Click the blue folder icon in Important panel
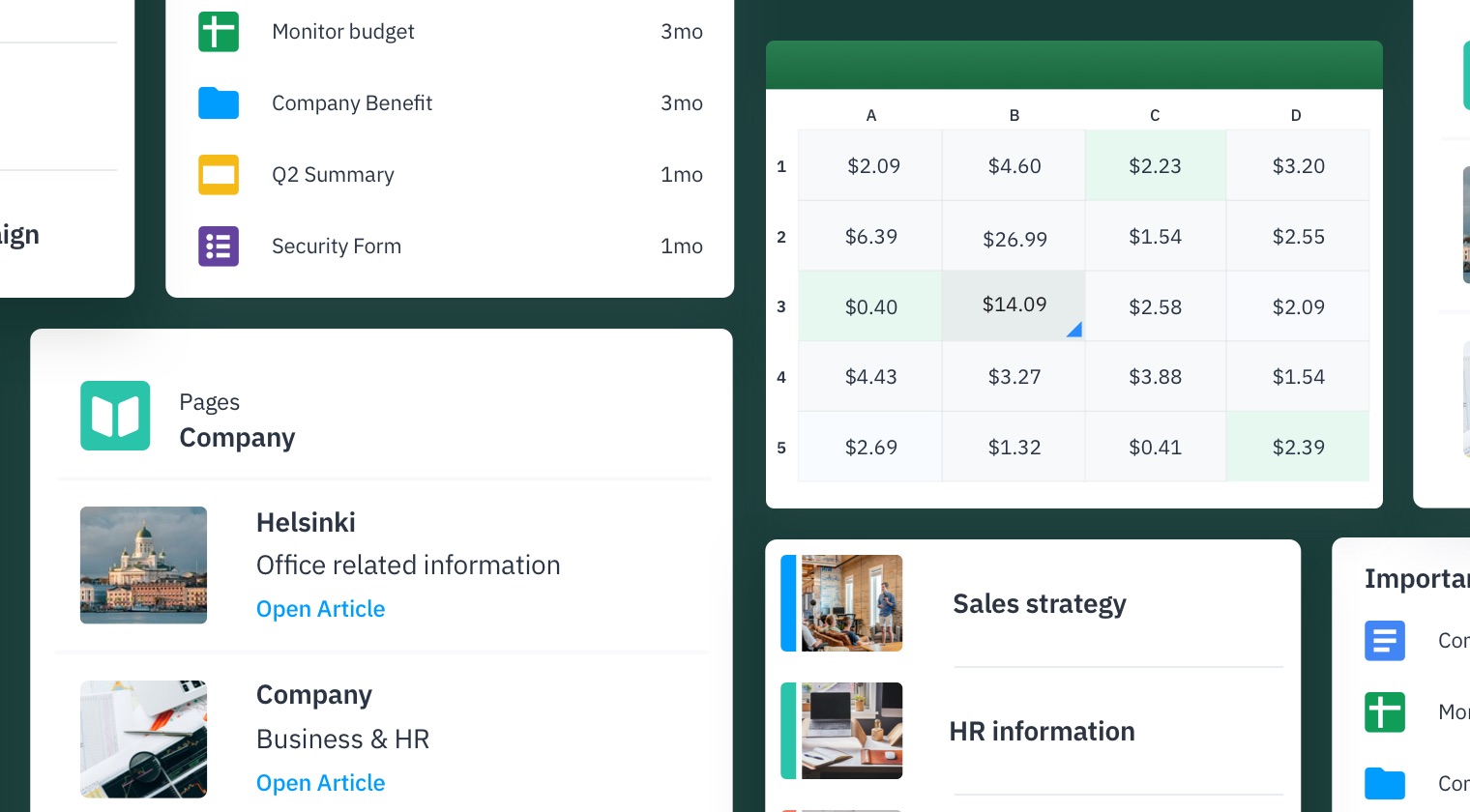 [x=1384, y=783]
